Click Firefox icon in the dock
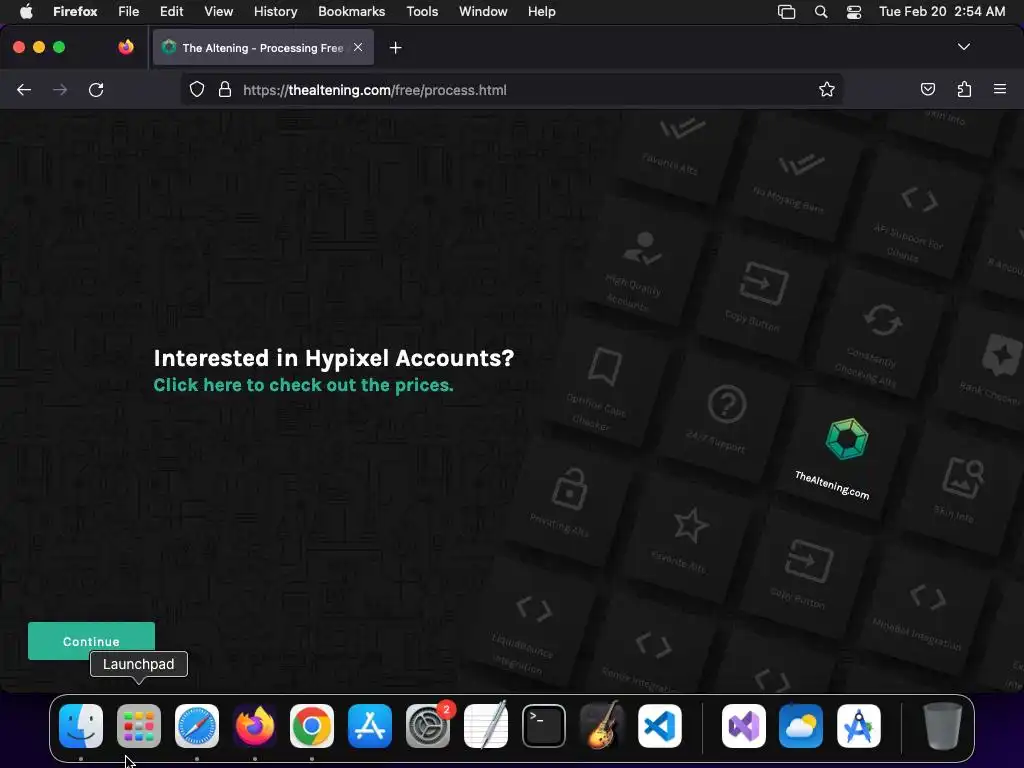Screen dimensions: 1024x768 [255, 726]
